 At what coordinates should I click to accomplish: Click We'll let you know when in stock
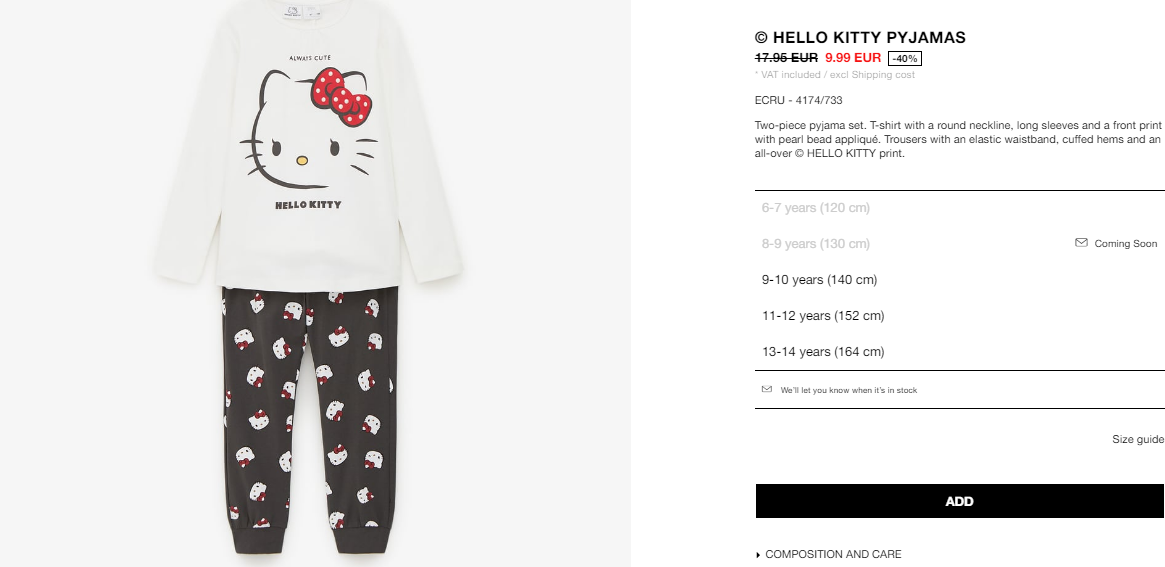click(x=848, y=390)
